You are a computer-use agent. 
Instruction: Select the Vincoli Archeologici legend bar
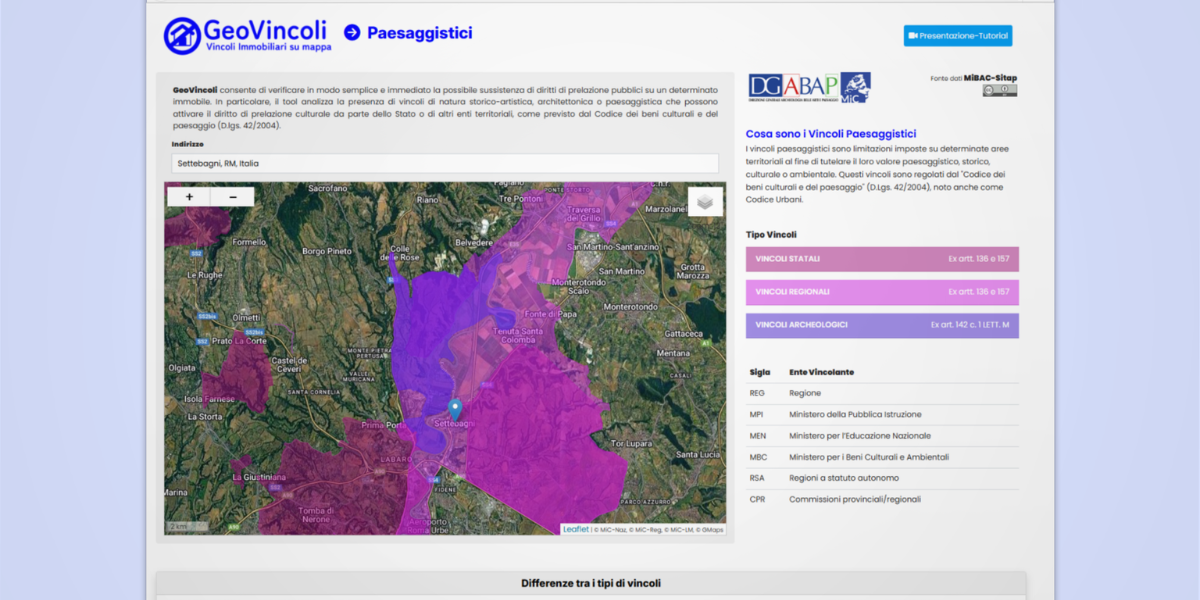click(x=882, y=325)
